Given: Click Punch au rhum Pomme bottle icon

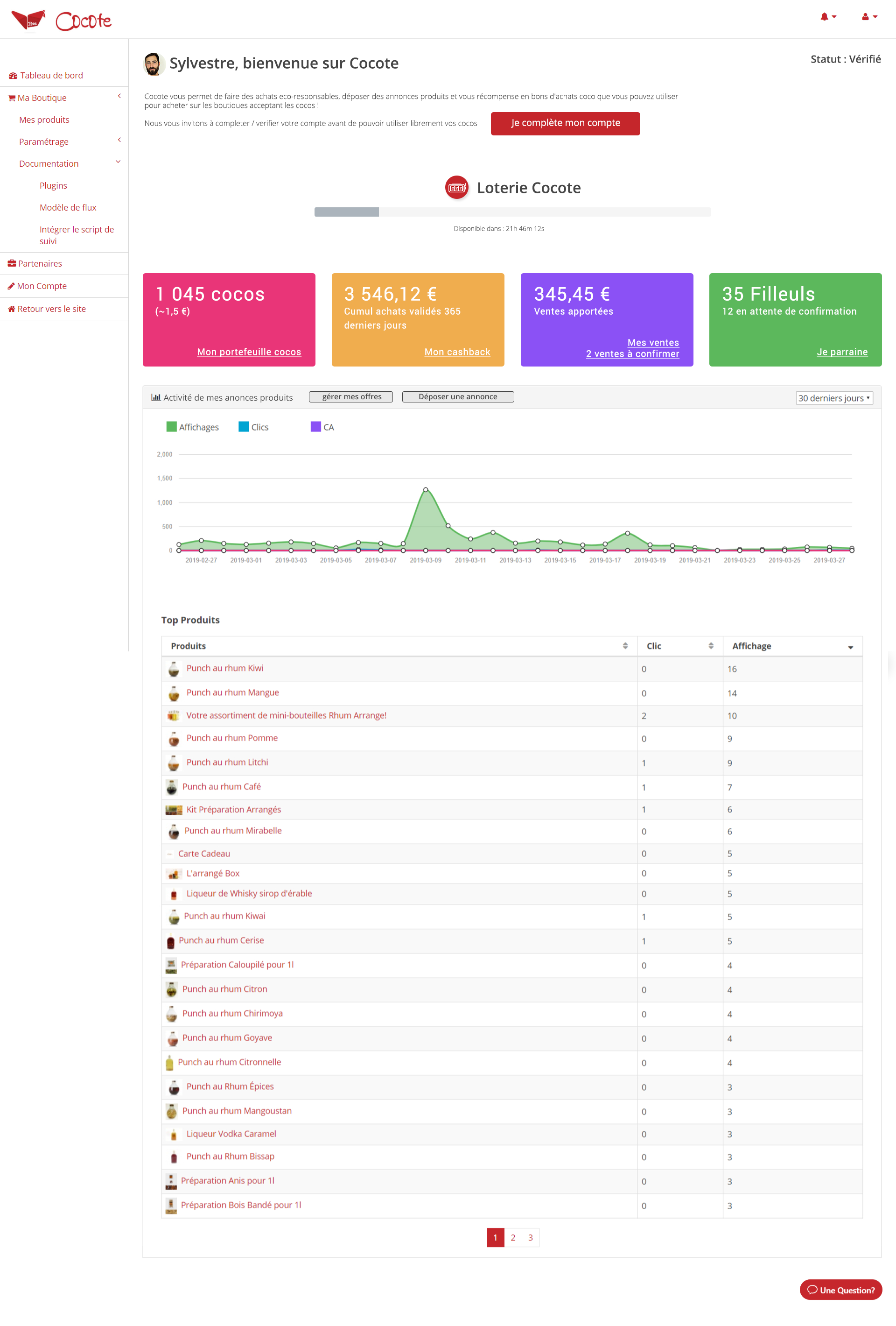Looking at the screenshot, I should click(174, 739).
